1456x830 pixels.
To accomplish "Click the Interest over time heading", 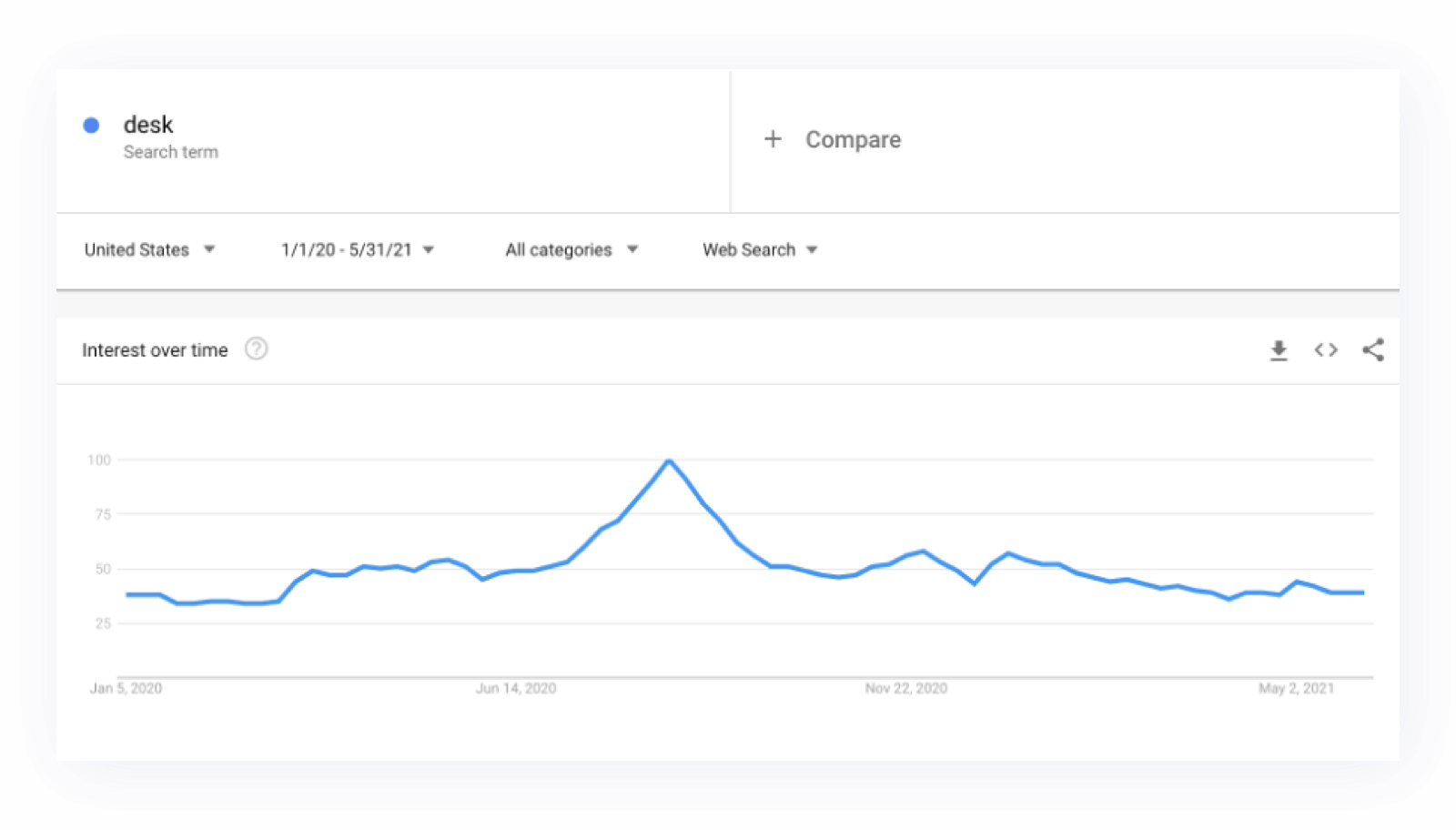I will pos(155,350).
